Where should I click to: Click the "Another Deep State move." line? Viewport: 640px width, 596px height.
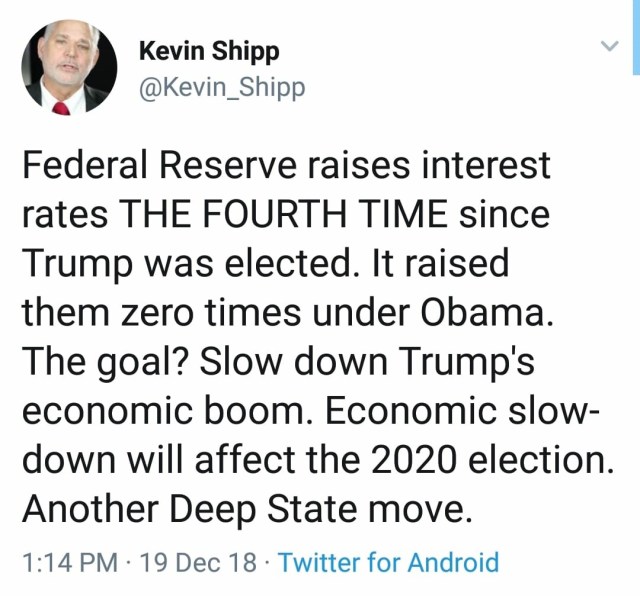(246, 509)
